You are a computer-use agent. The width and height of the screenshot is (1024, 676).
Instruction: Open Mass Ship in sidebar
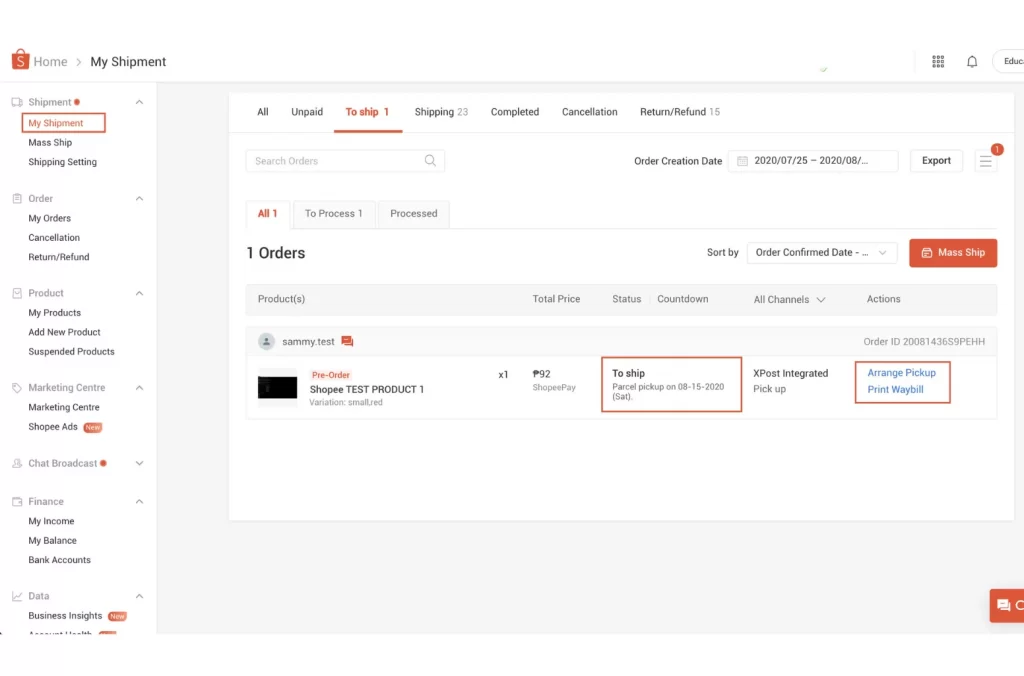tap(50, 142)
